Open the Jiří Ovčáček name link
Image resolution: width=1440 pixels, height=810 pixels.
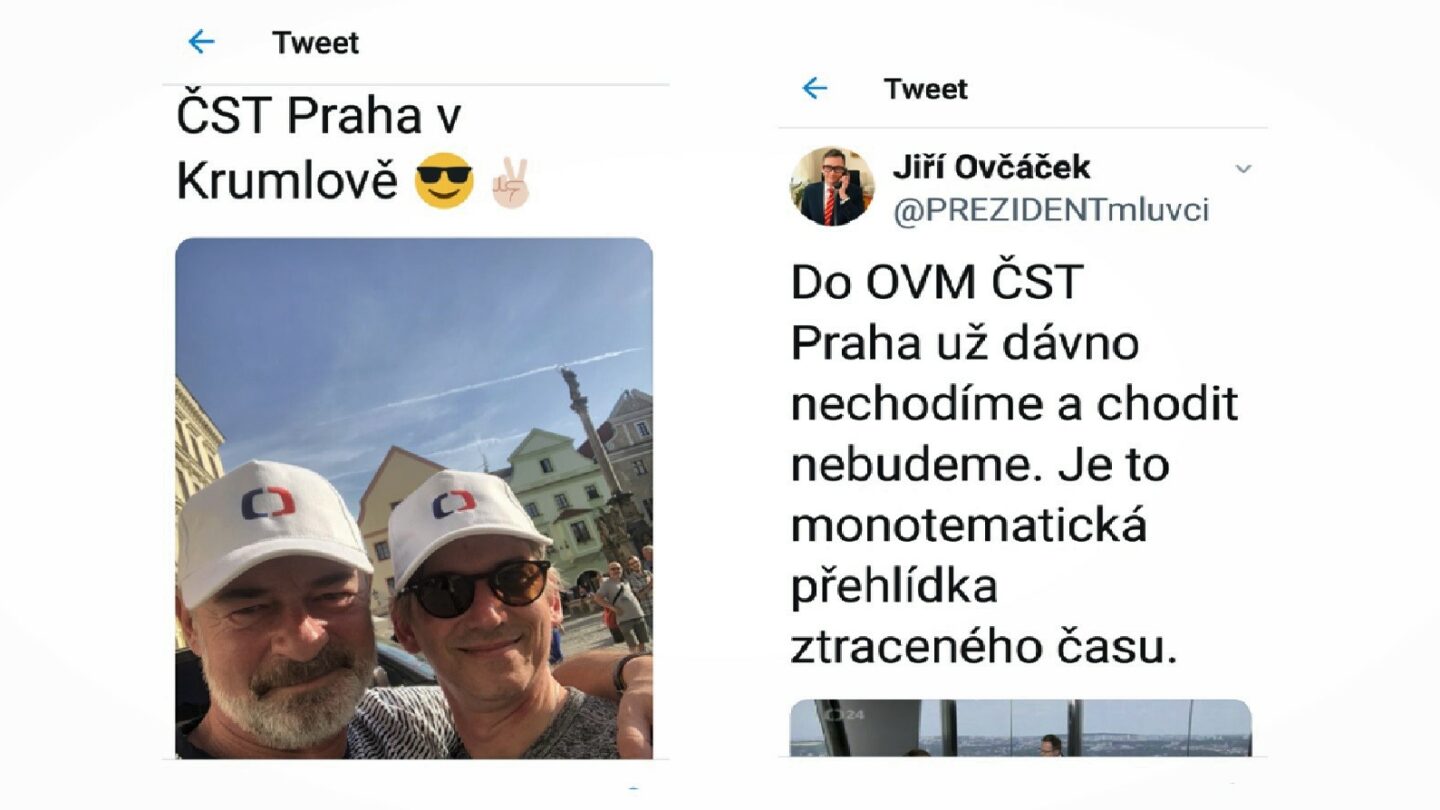[x=991, y=167]
